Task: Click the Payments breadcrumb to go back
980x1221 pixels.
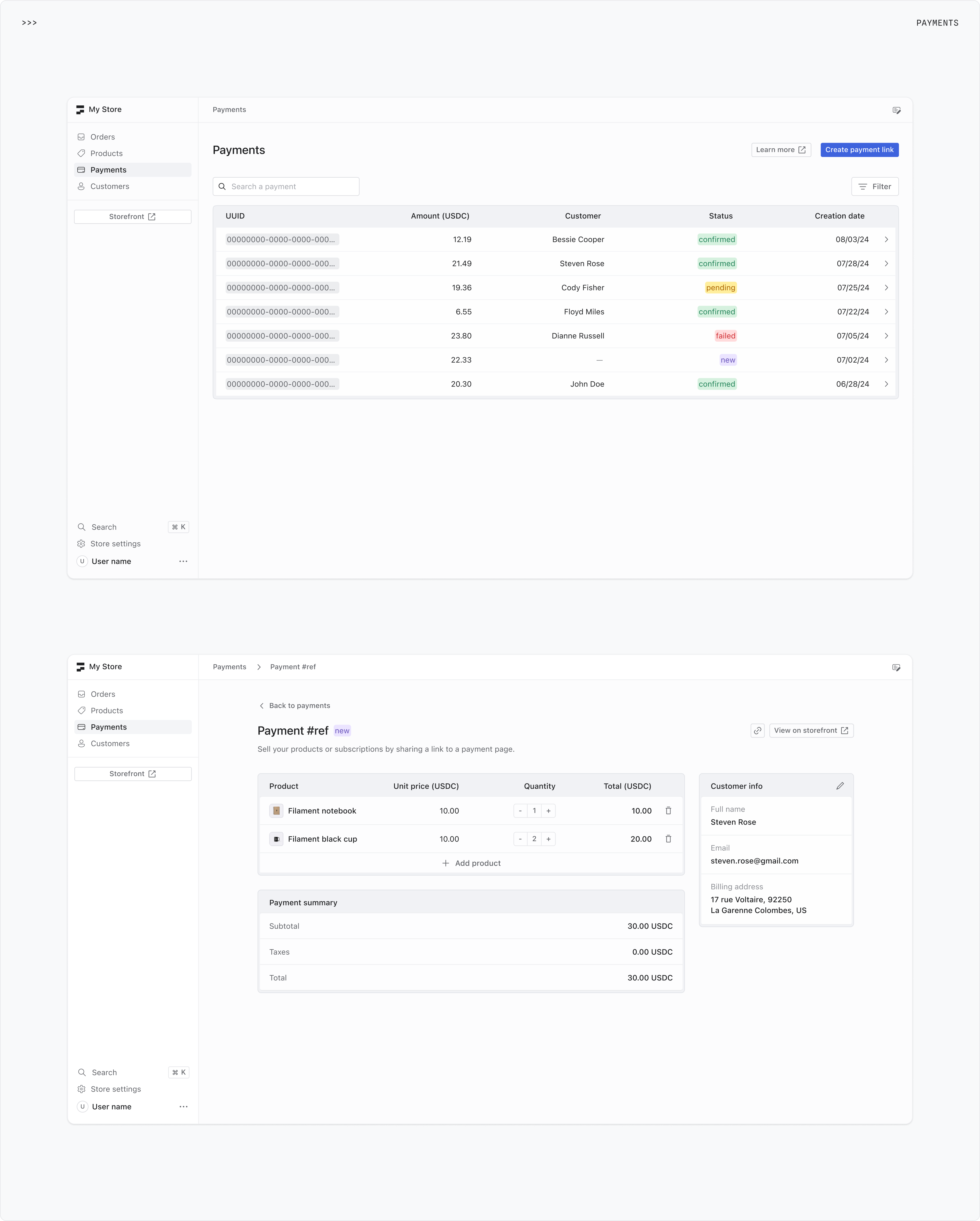Action: 229,667
